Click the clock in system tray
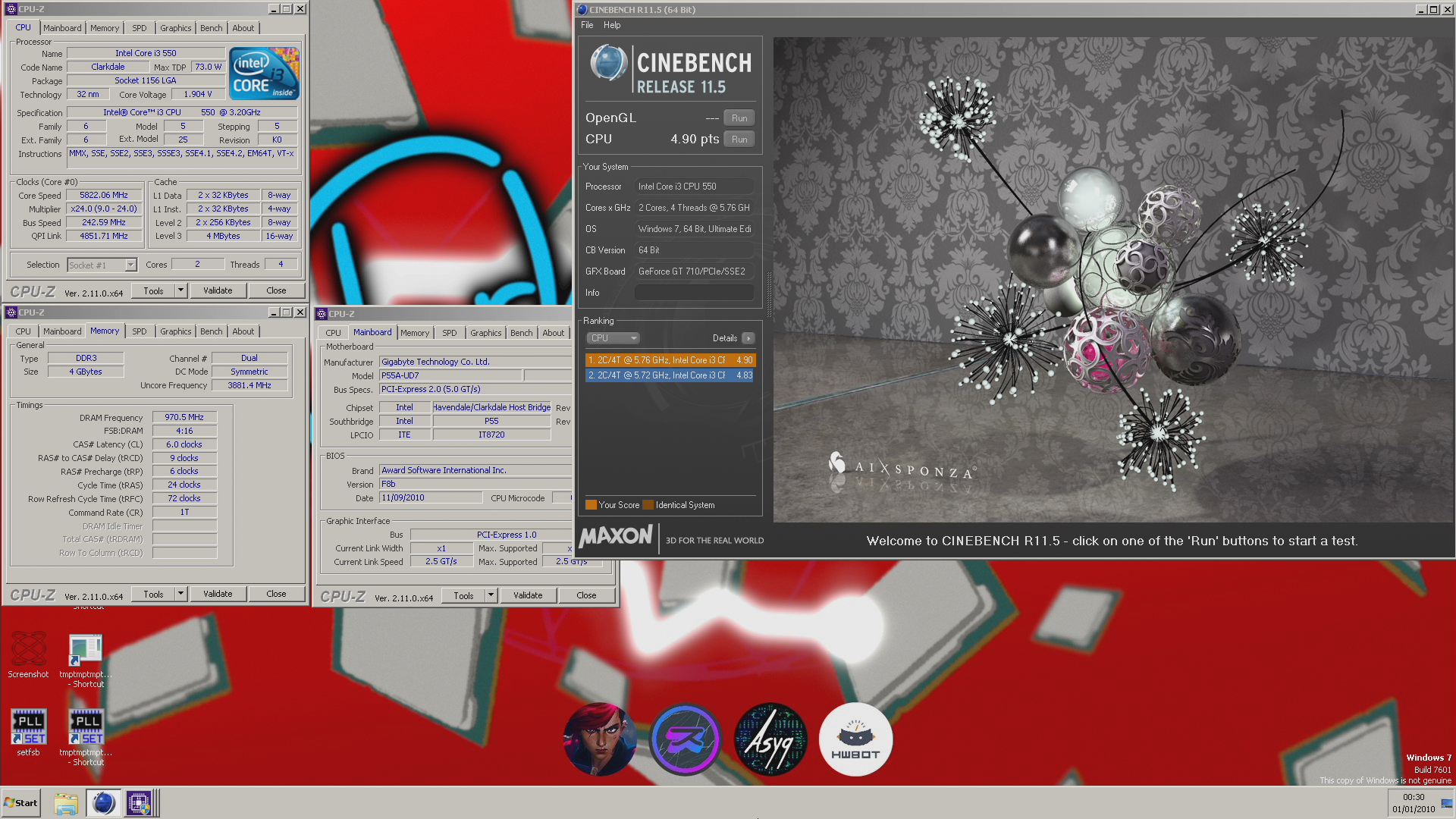The height and width of the screenshot is (819, 1456). 1414,803
